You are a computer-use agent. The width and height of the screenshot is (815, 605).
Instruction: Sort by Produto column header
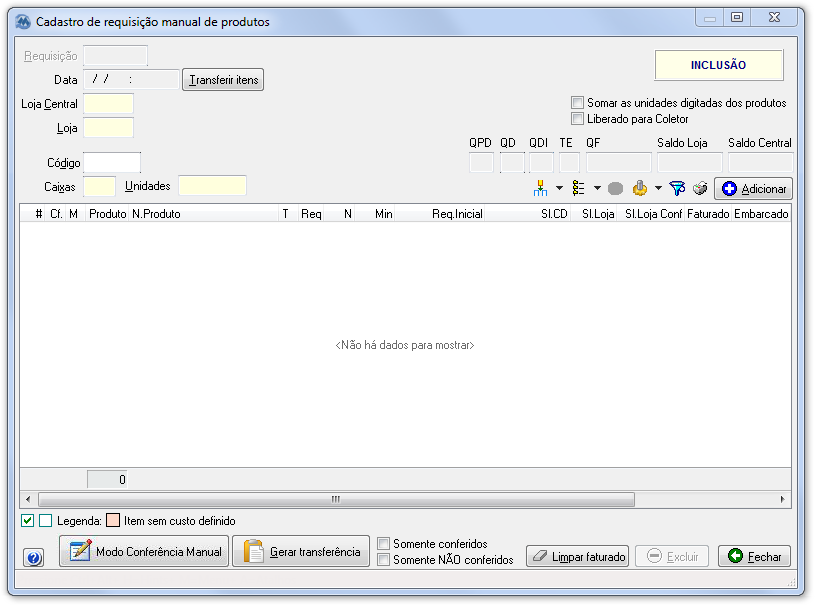(108, 214)
